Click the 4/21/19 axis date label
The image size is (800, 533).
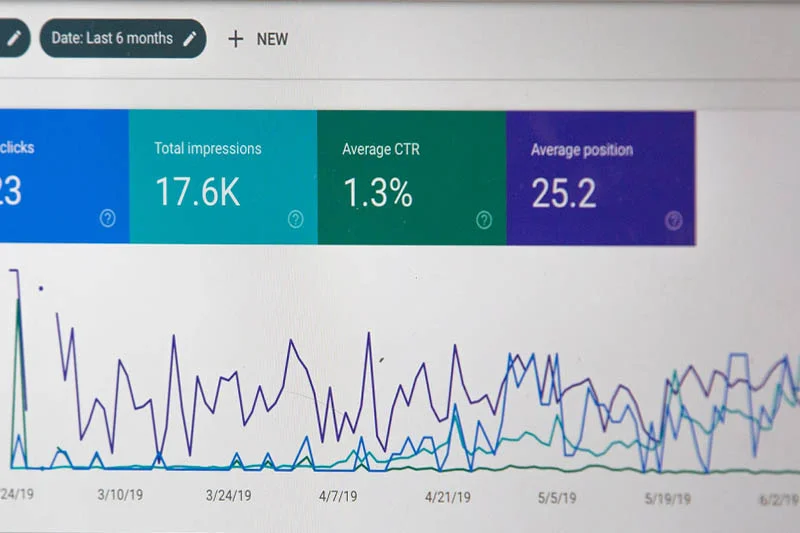tap(447, 497)
